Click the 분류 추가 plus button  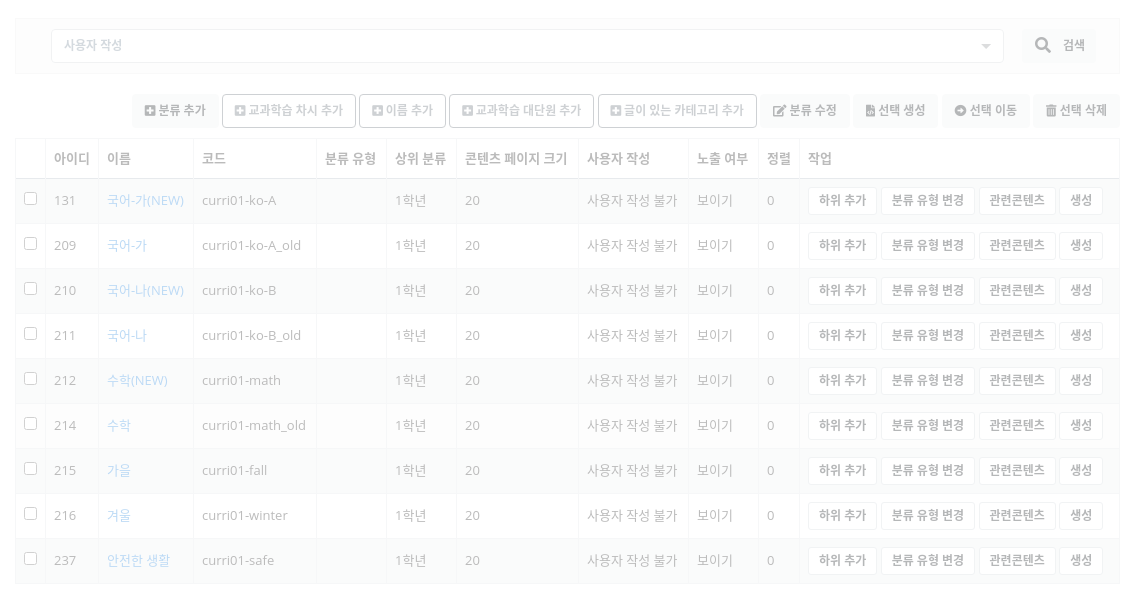(x=175, y=111)
